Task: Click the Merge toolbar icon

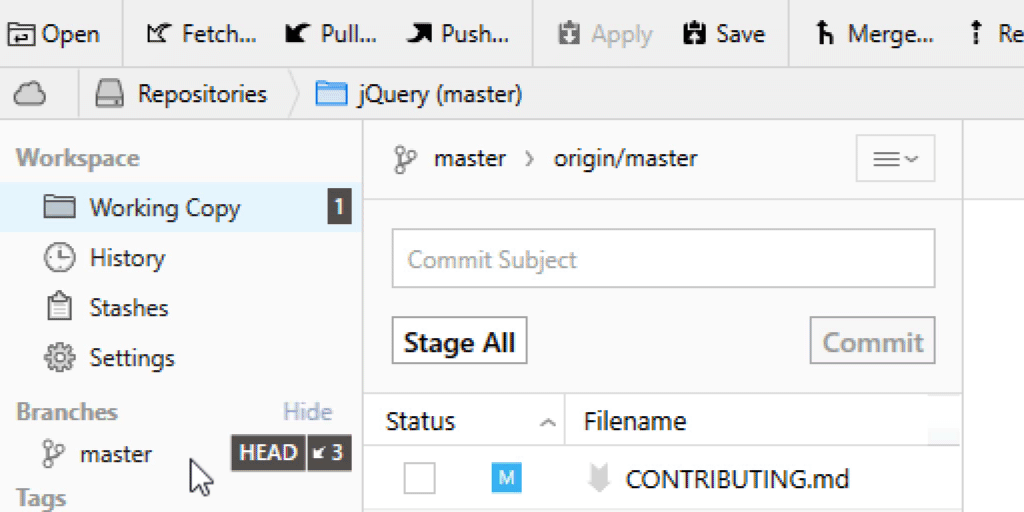Action: coord(825,34)
